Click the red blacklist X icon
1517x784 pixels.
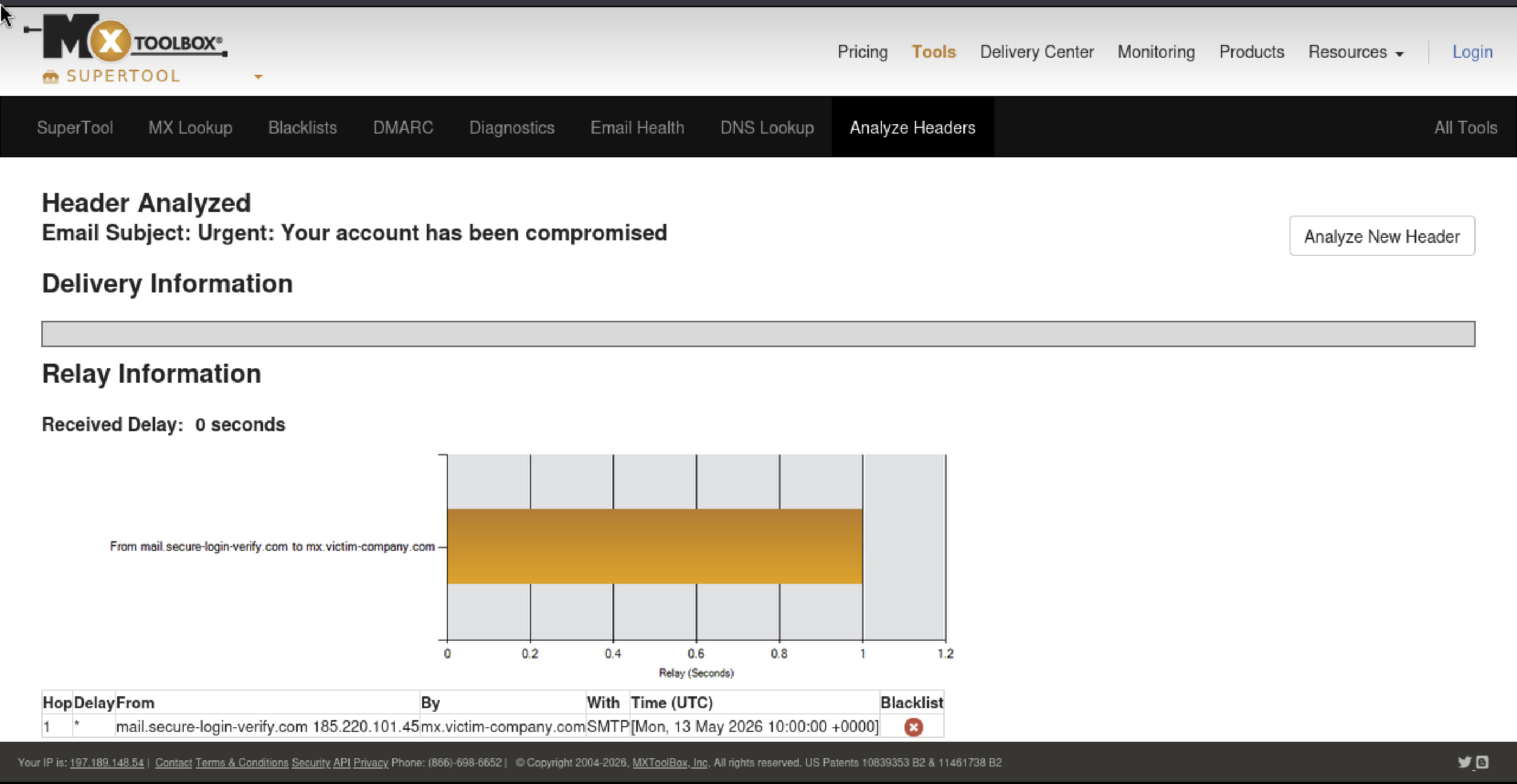pyautogui.click(x=913, y=727)
